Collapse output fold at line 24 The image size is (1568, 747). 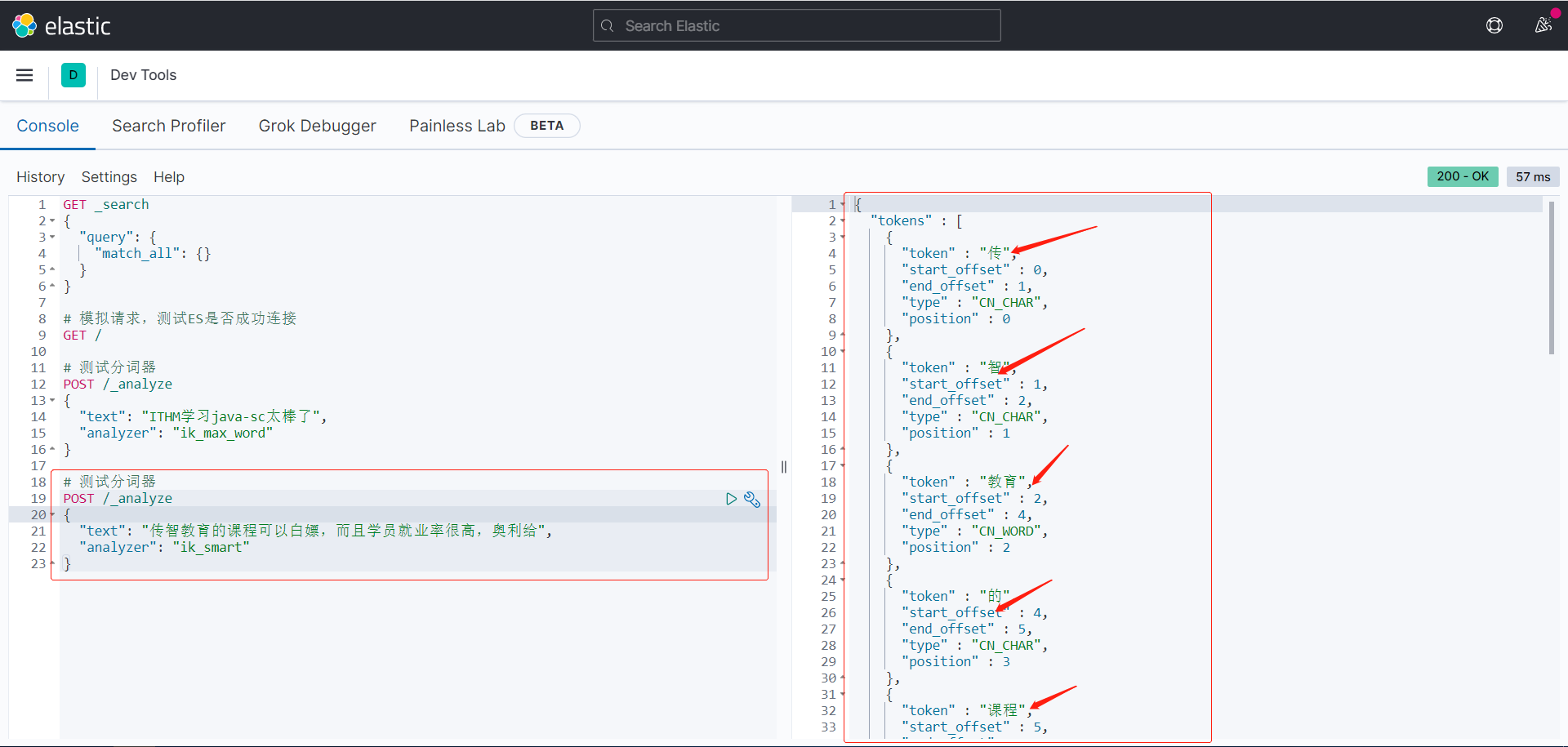(843, 580)
